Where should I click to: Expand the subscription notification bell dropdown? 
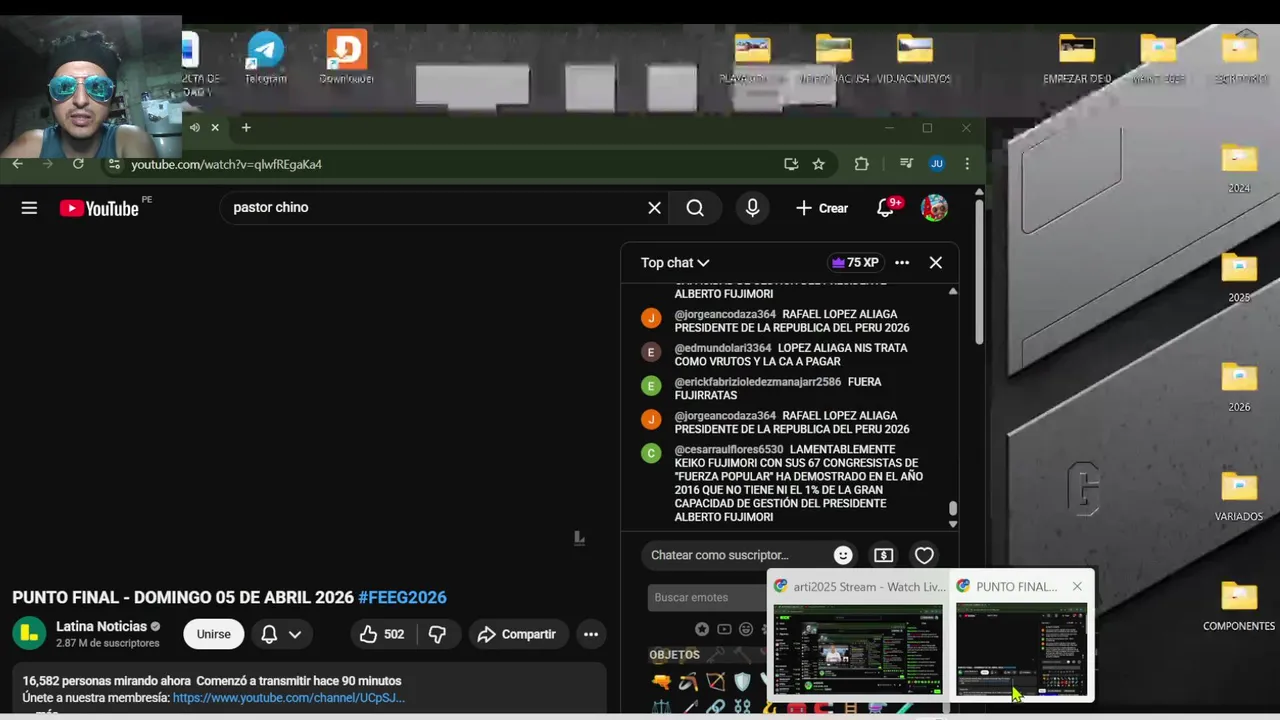281,634
